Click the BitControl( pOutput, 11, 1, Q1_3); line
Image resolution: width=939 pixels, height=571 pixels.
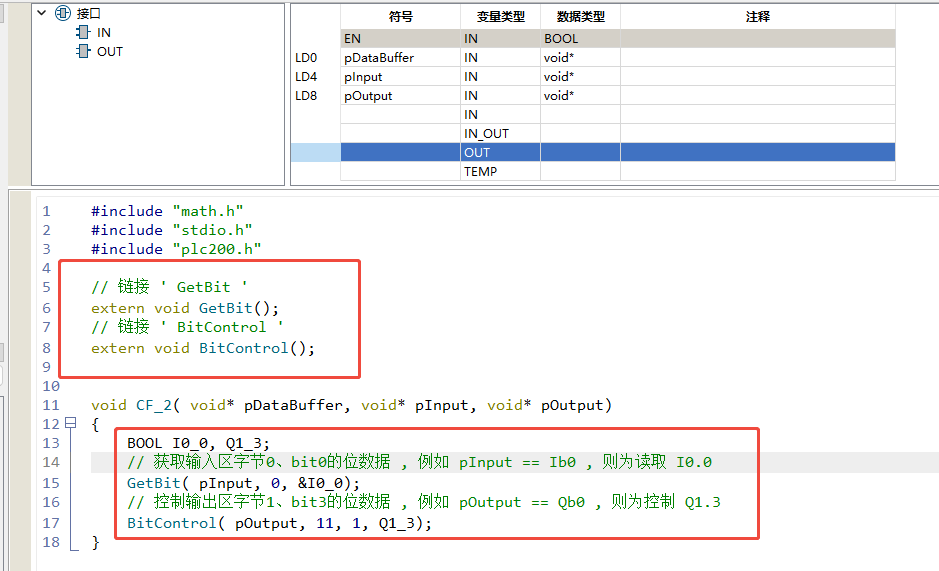click(x=279, y=524)
